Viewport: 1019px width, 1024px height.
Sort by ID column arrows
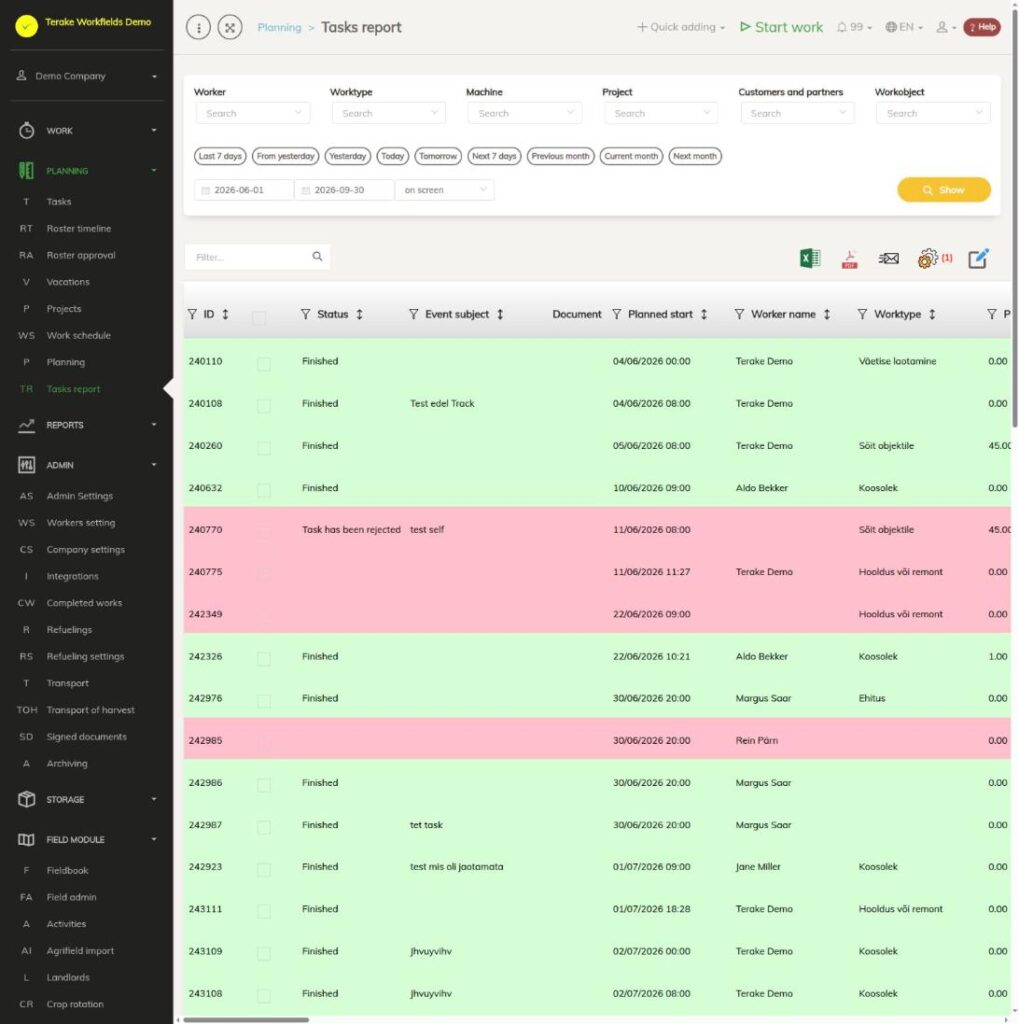pos(225,314)
